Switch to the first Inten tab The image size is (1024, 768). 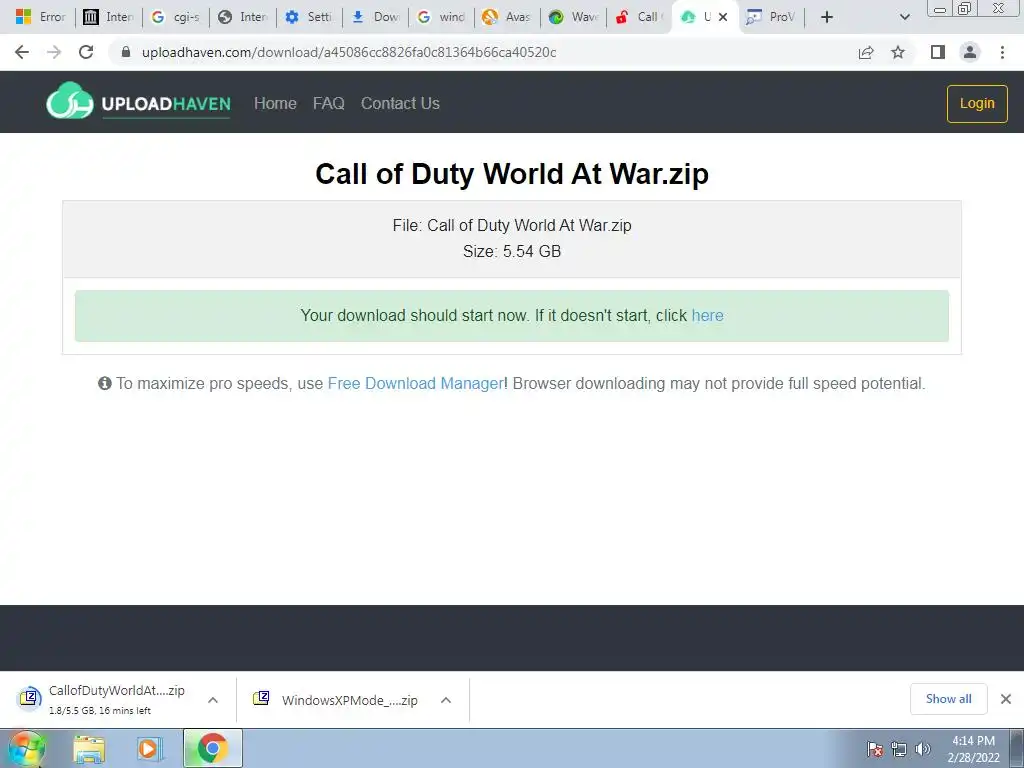(109, 17)
